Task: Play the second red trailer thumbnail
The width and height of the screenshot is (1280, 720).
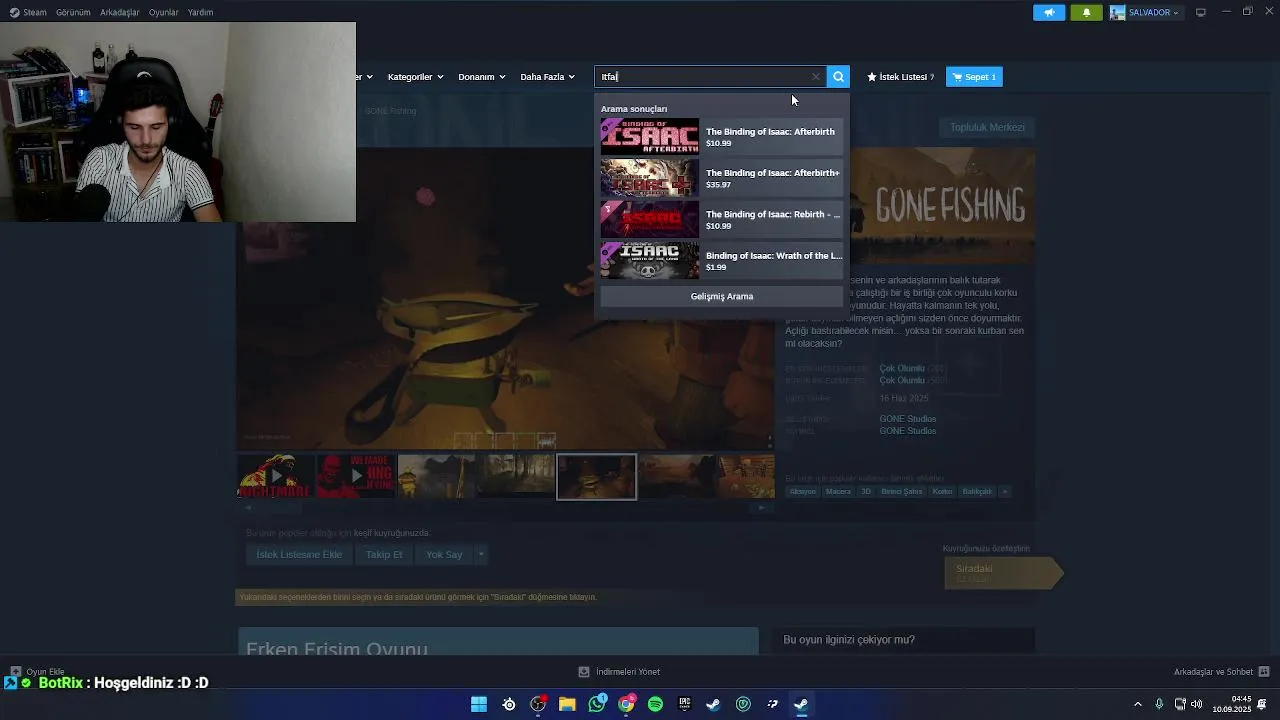Action: 355,476
